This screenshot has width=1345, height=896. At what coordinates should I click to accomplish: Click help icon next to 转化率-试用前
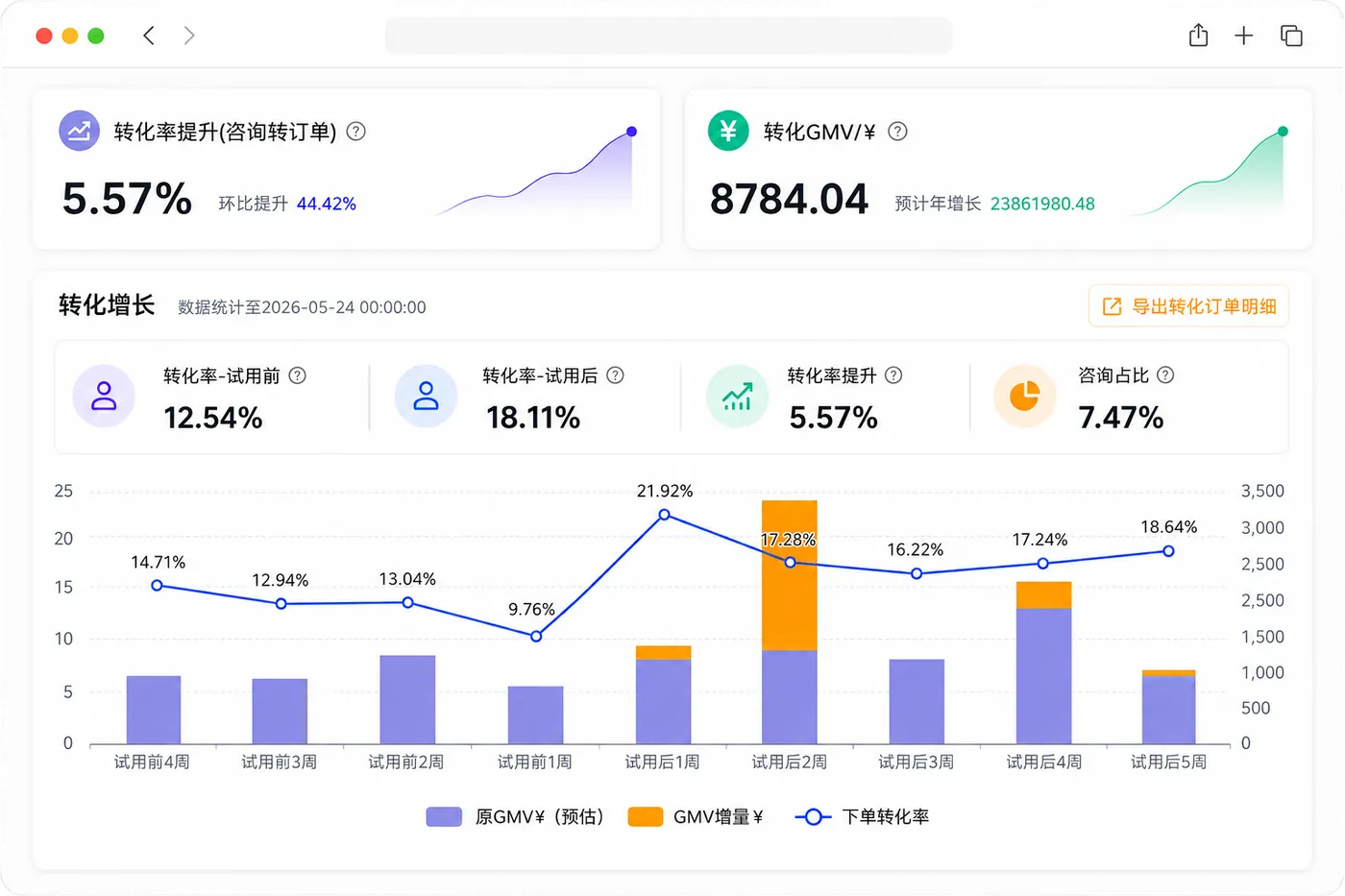coord(298,375)
